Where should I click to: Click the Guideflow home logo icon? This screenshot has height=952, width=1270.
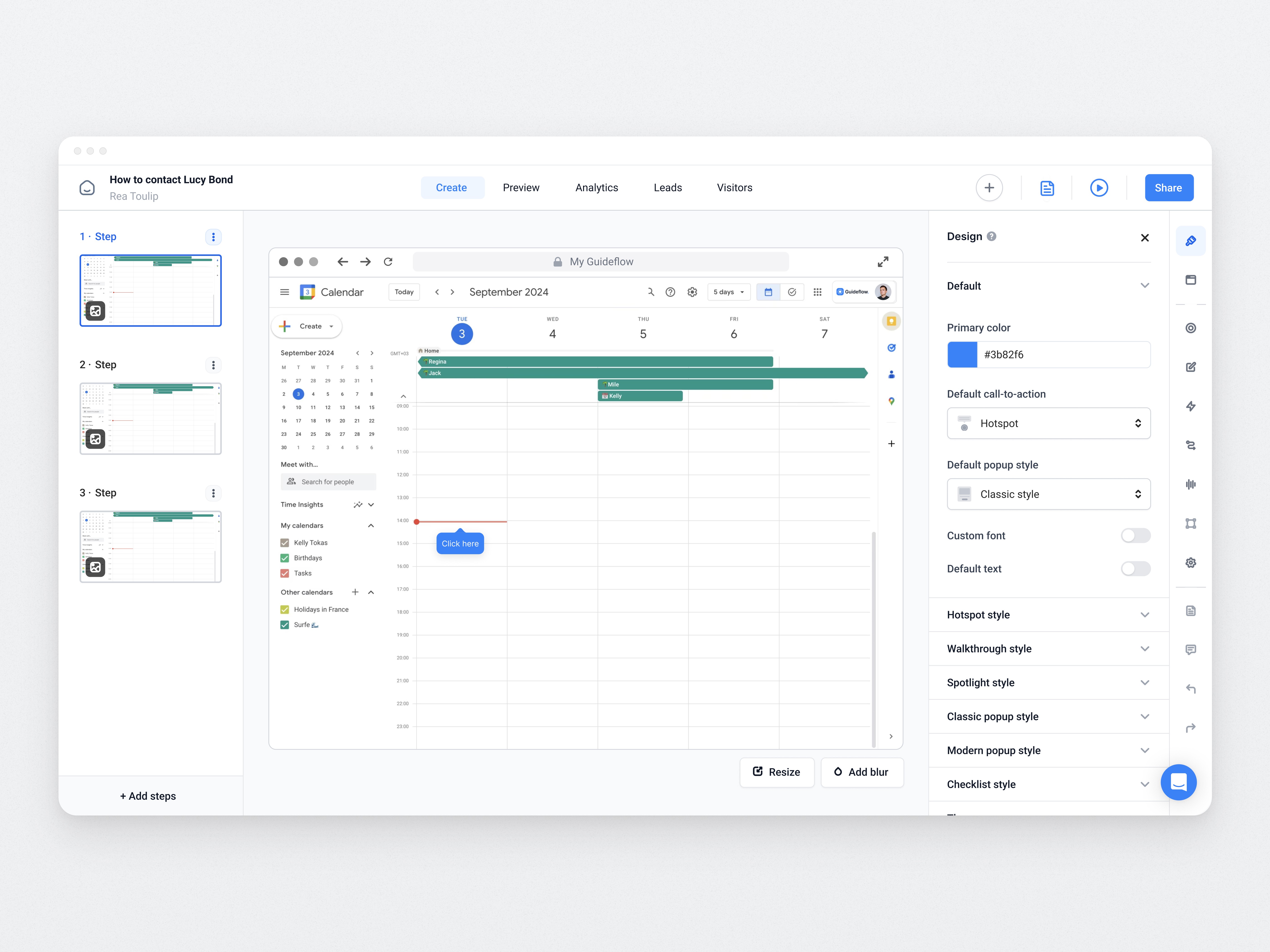coord(87,188)
